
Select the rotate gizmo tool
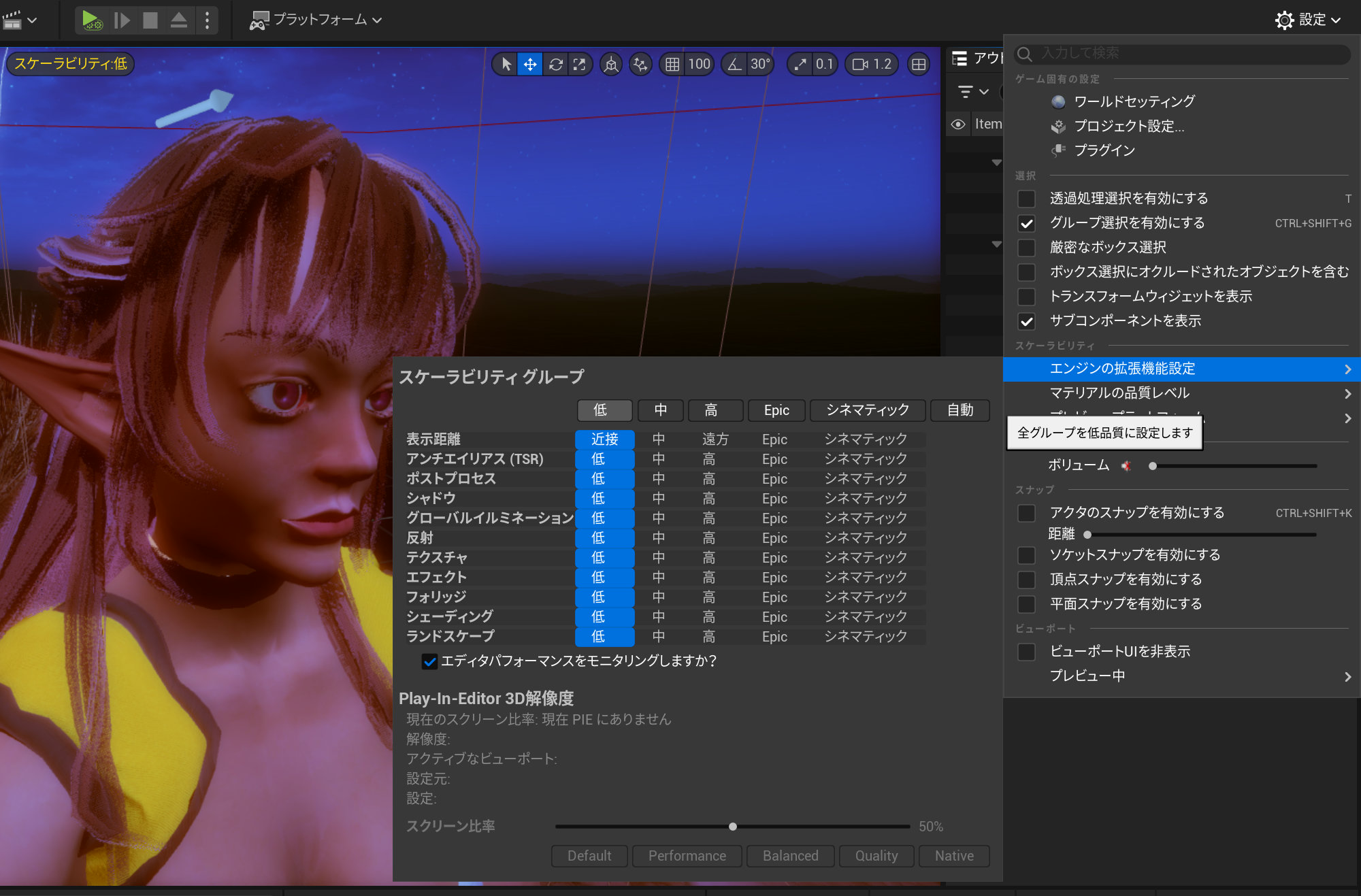(555, 64)
